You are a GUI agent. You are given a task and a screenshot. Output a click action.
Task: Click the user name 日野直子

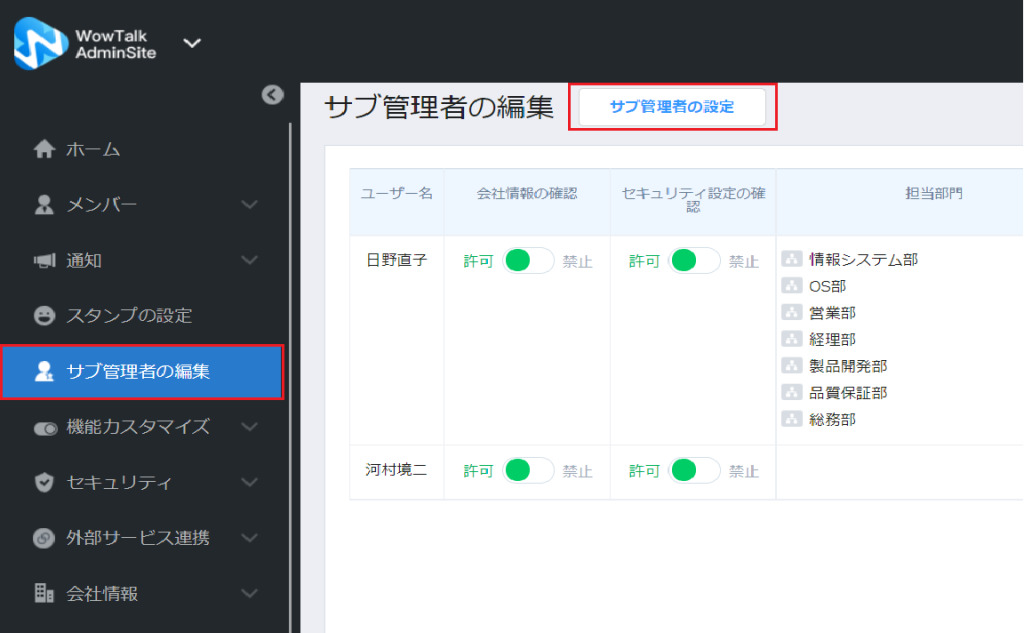pos(396,260)
